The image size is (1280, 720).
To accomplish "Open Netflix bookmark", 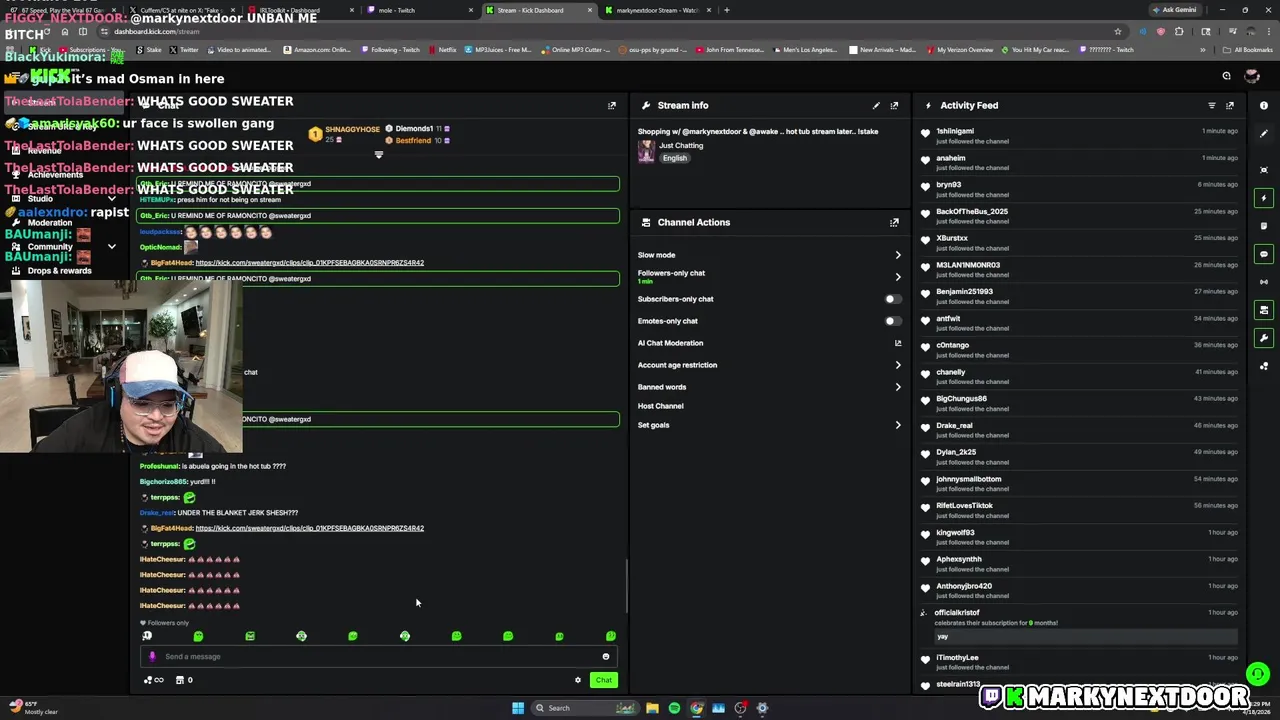I will (442, 49).
